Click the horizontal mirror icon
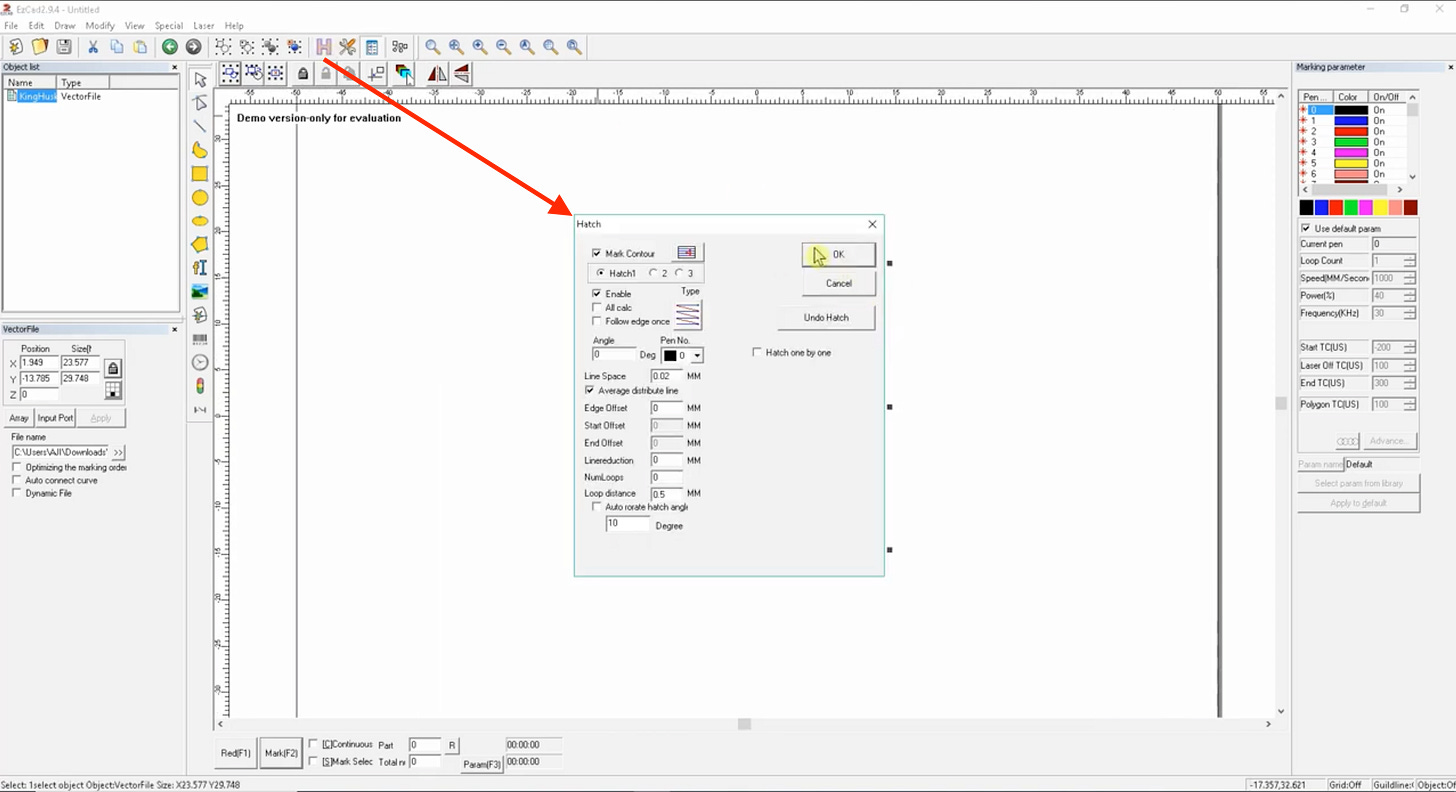This screenshot has height=792, width=1456. pos(437,73)
